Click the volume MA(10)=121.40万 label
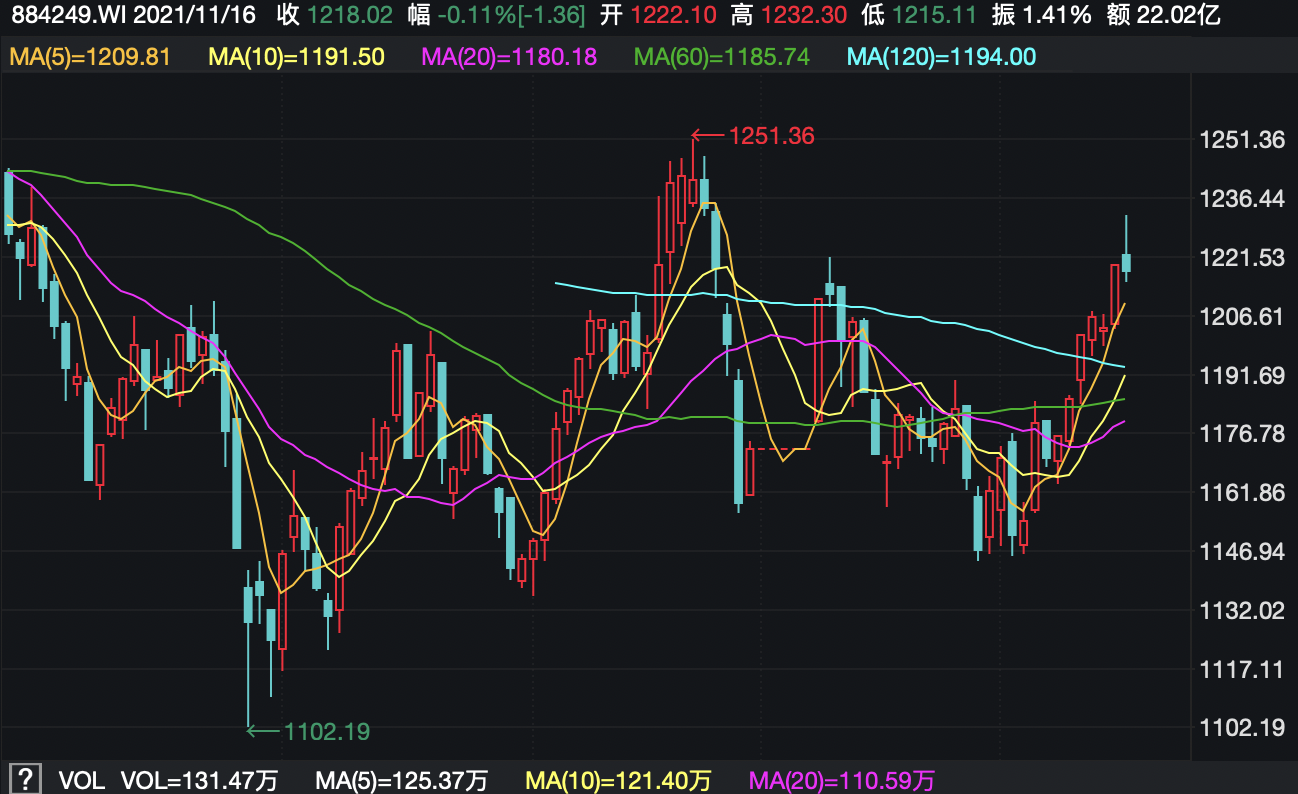Screen dimensions: 1298x794 click(619, 780)
